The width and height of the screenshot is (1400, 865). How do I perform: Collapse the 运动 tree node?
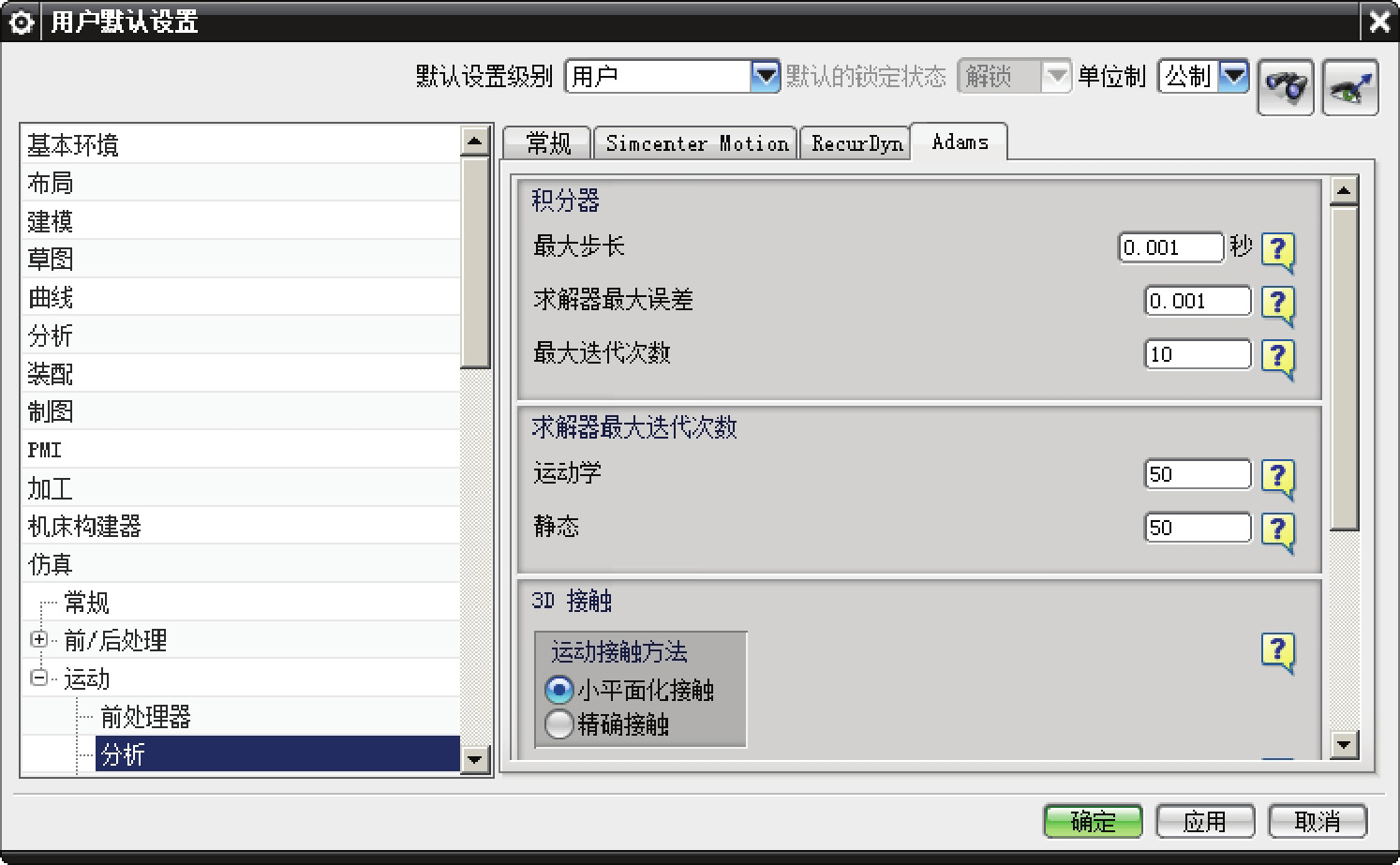(39, 678)
